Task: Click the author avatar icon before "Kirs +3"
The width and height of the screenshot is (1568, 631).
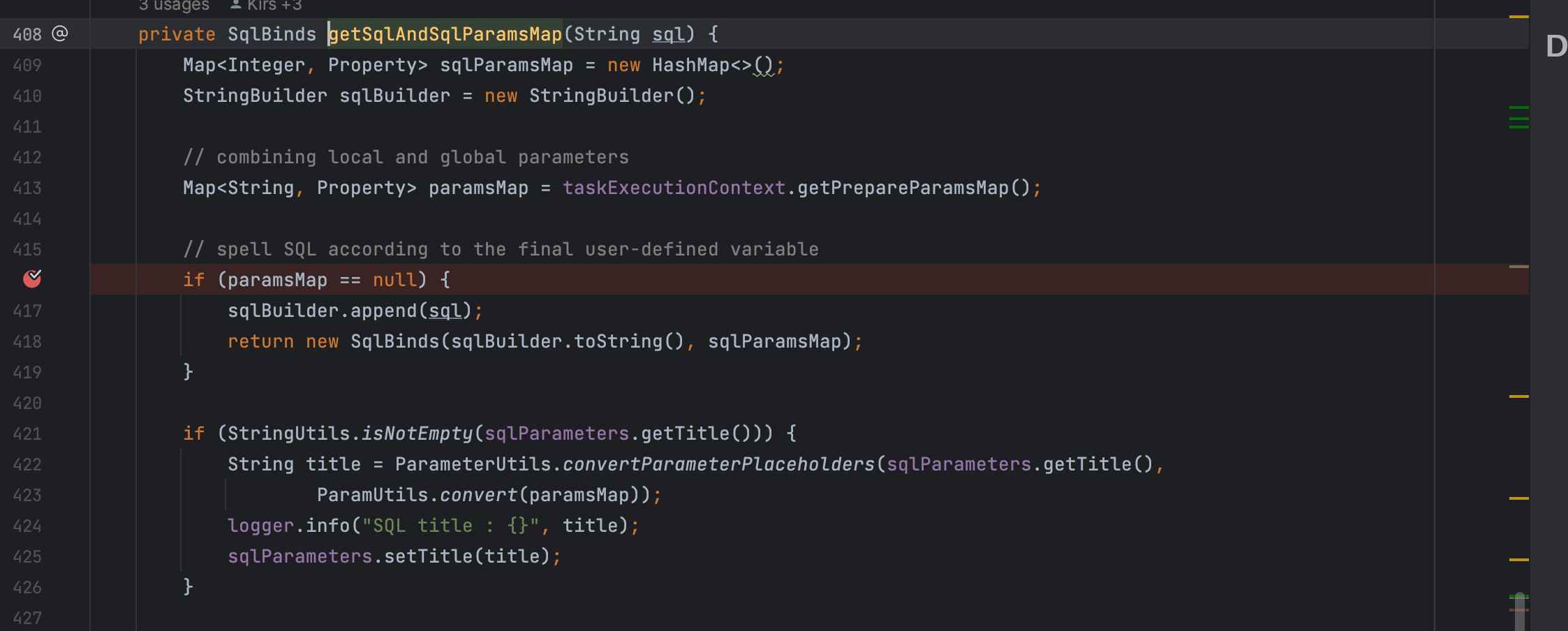Action: (237, 5)
